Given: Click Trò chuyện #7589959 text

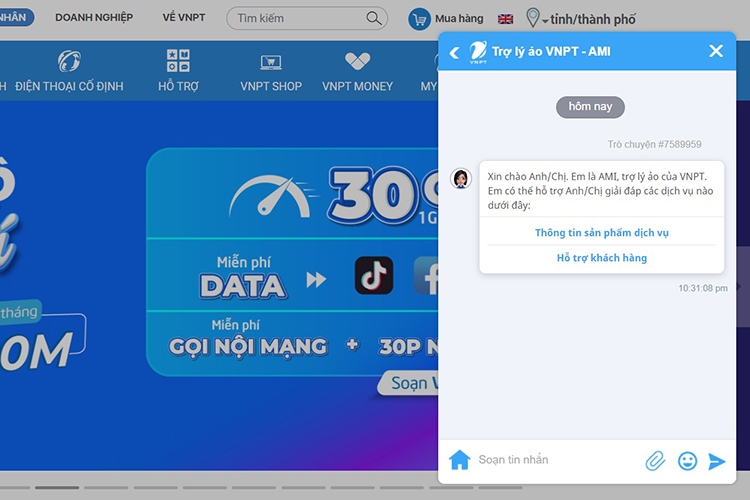Looking at the screenshot, I should coord(654,144).
